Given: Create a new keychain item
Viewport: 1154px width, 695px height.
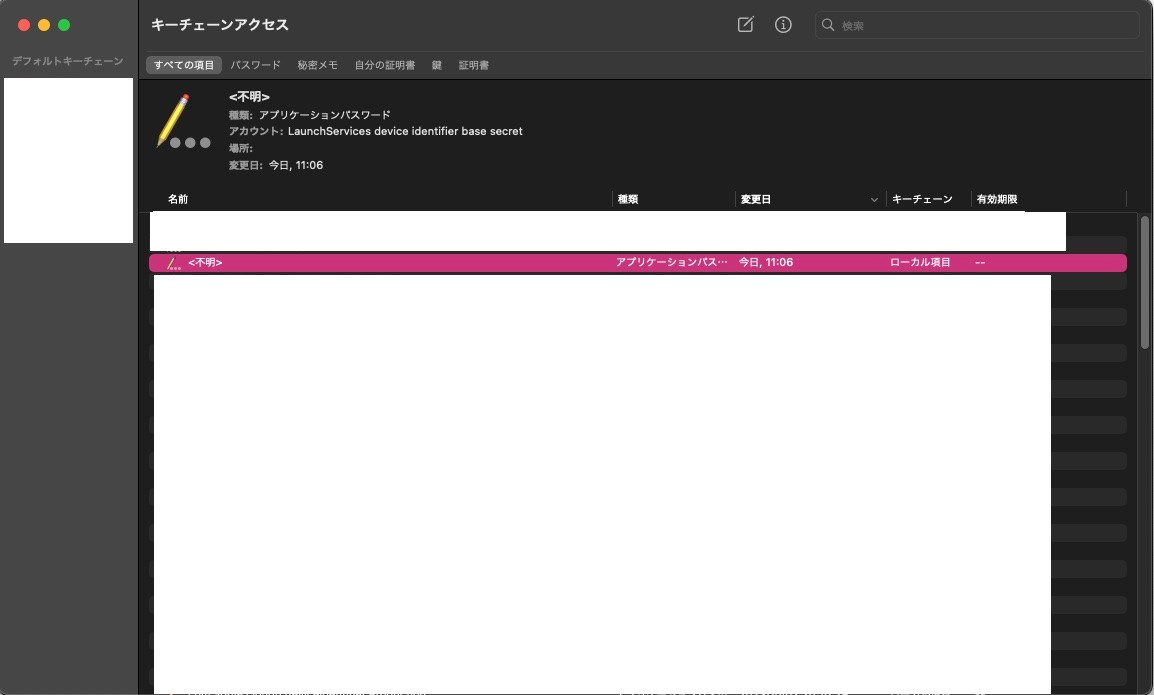Looking at the screenshot, I should pyautogui.click(x=745, y=25).
